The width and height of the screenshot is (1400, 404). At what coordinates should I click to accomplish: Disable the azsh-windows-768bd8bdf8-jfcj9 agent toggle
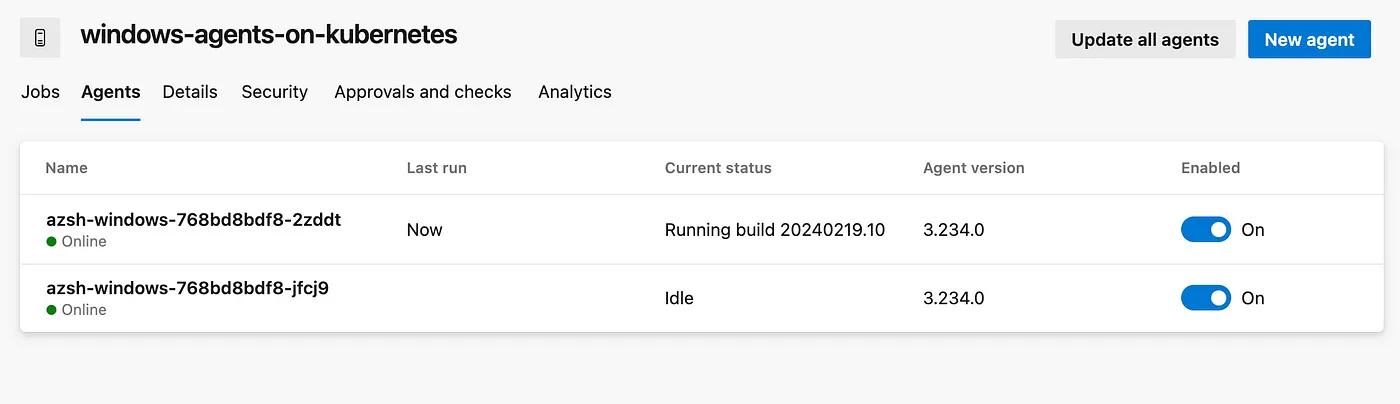1206,298
